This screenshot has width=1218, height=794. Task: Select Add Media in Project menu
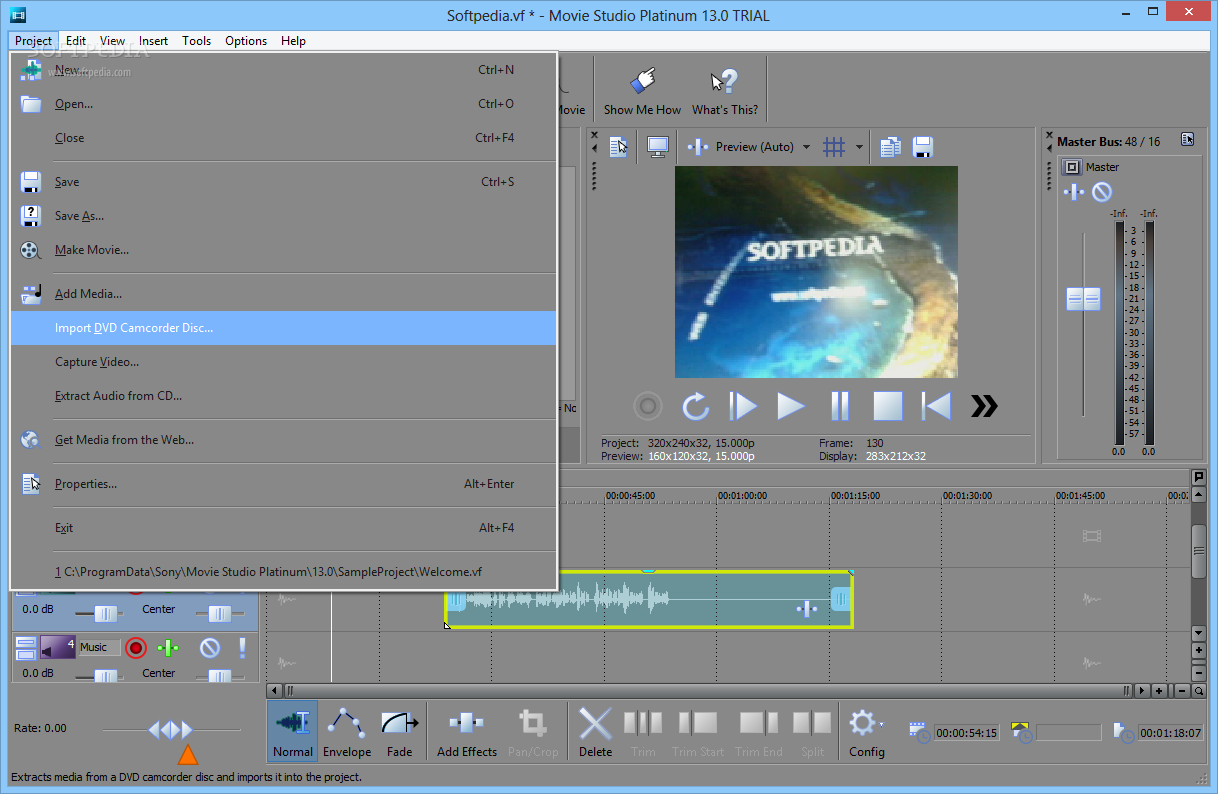(x=283, y=294)
